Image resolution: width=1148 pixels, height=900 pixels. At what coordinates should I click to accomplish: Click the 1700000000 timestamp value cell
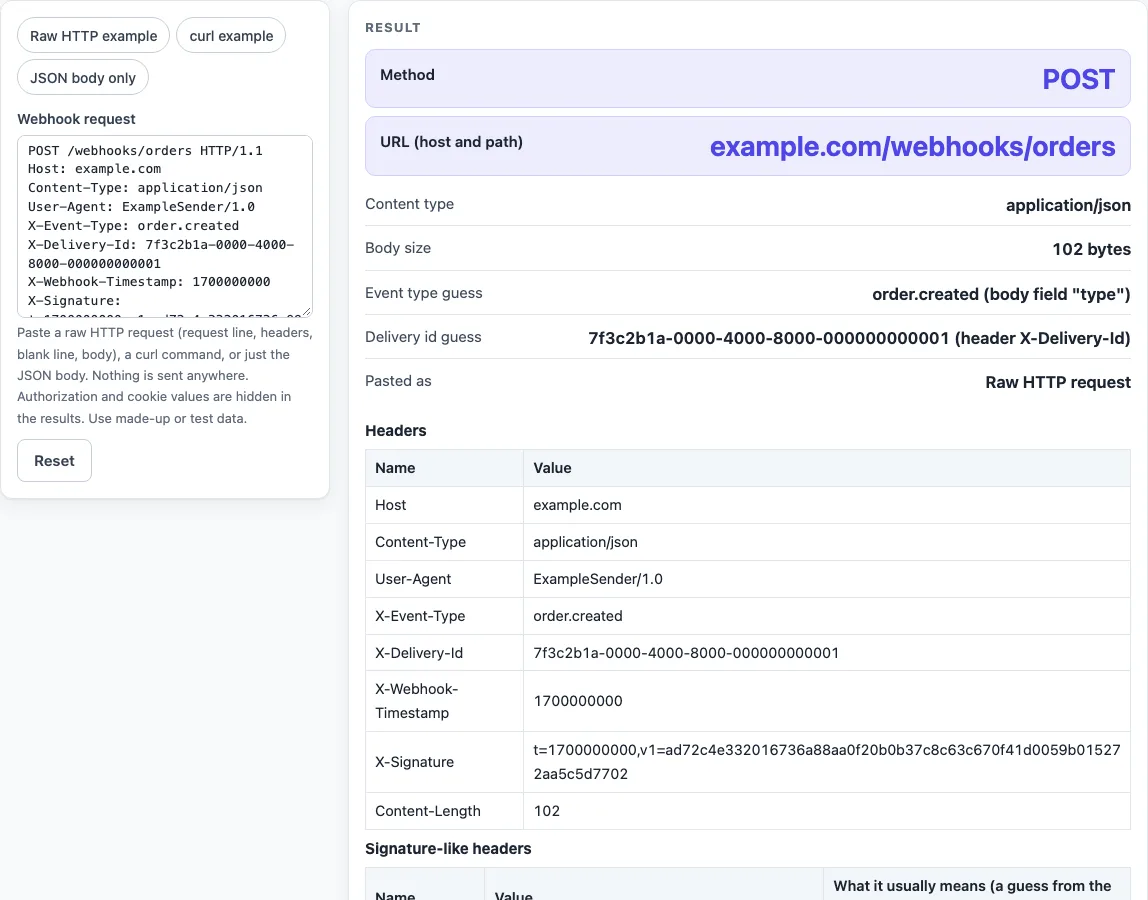click(827, 701)
